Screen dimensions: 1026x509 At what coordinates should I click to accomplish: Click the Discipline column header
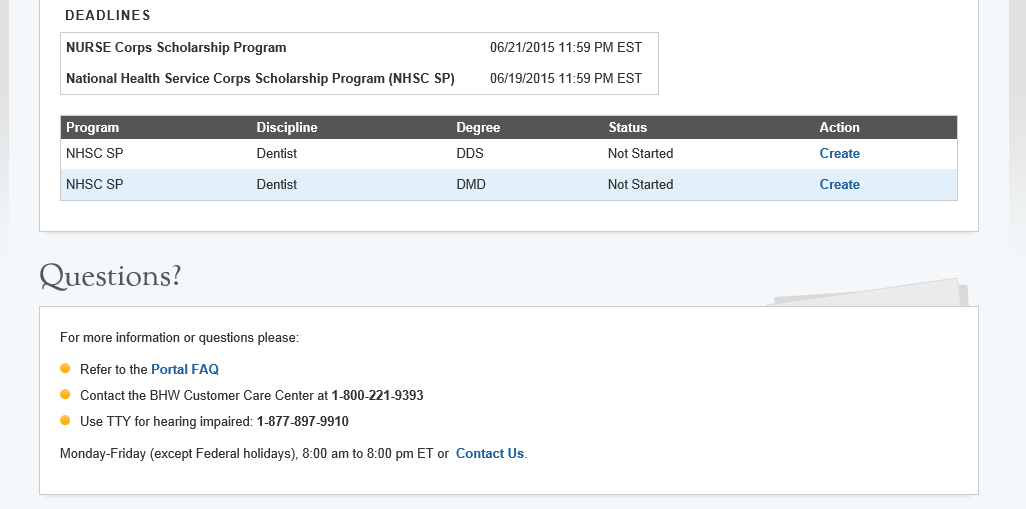pos(287,128)
